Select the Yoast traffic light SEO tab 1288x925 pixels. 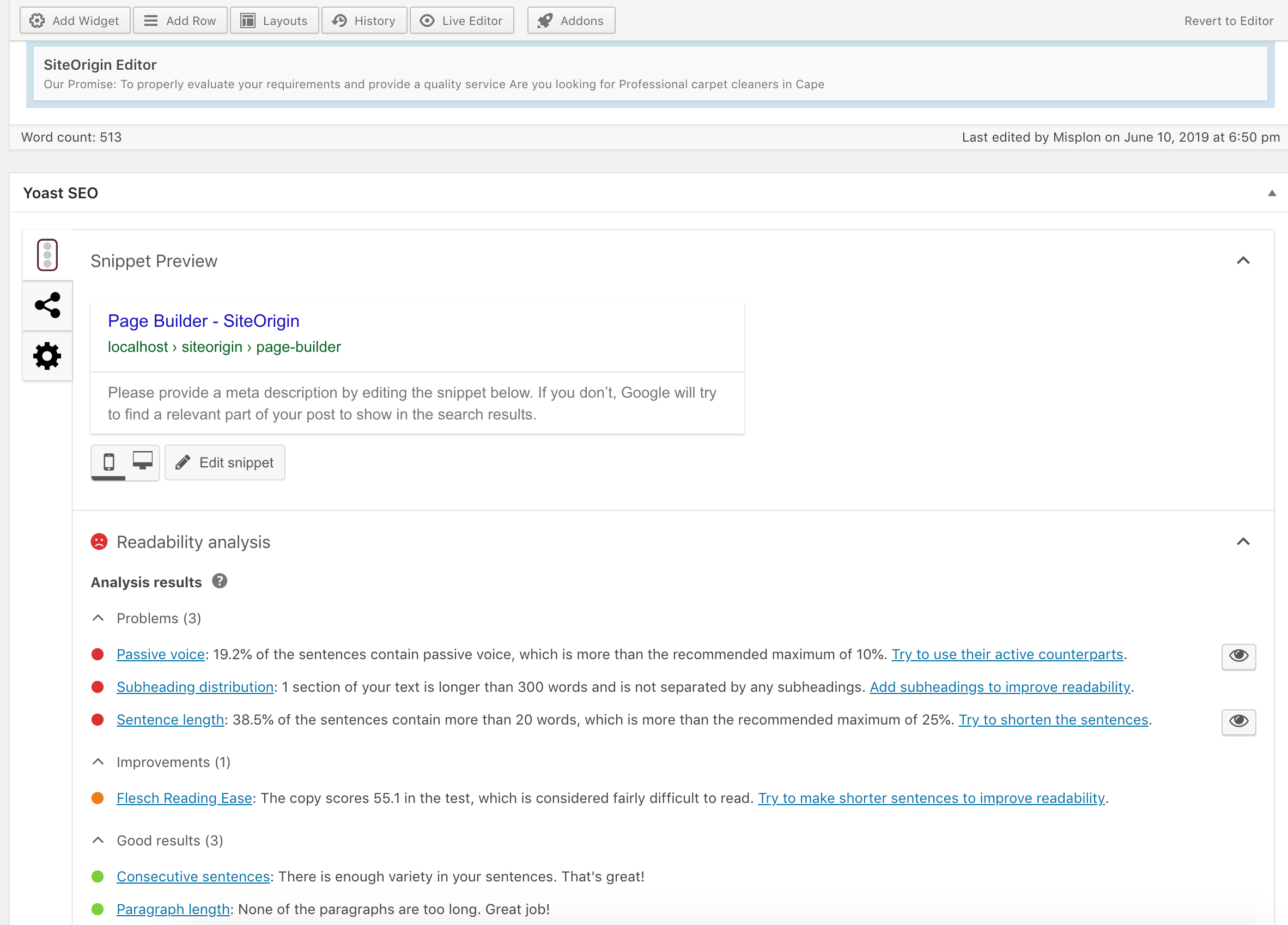(x=48, y=255)
